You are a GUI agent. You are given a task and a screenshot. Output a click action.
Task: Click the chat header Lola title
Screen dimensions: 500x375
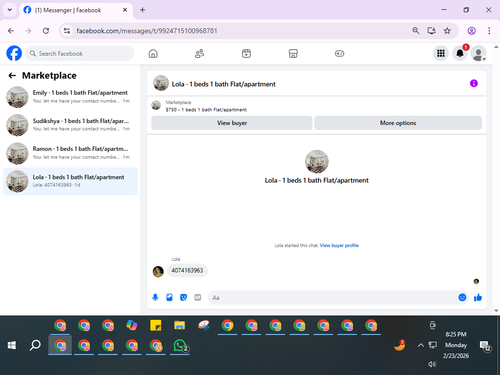(x=223, y=84)
